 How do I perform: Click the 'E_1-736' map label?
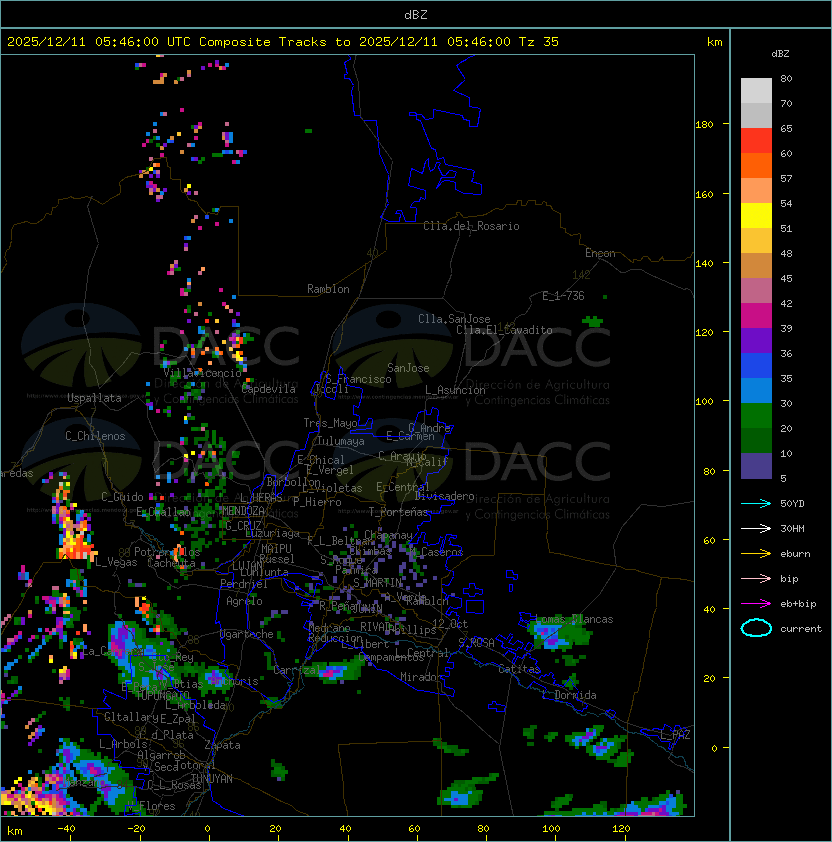click(x=563, y=296)
